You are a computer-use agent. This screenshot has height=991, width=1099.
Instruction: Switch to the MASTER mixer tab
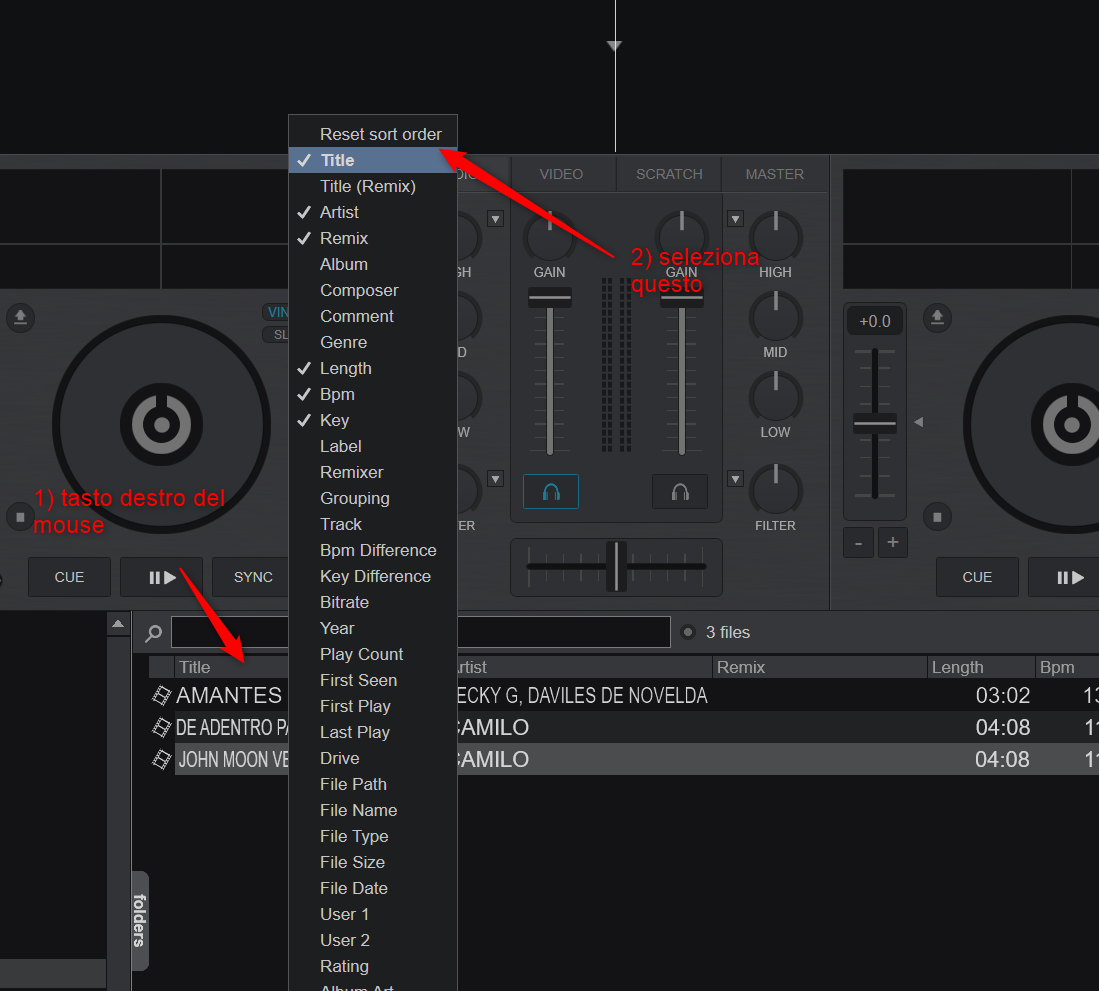pos(774,174)
